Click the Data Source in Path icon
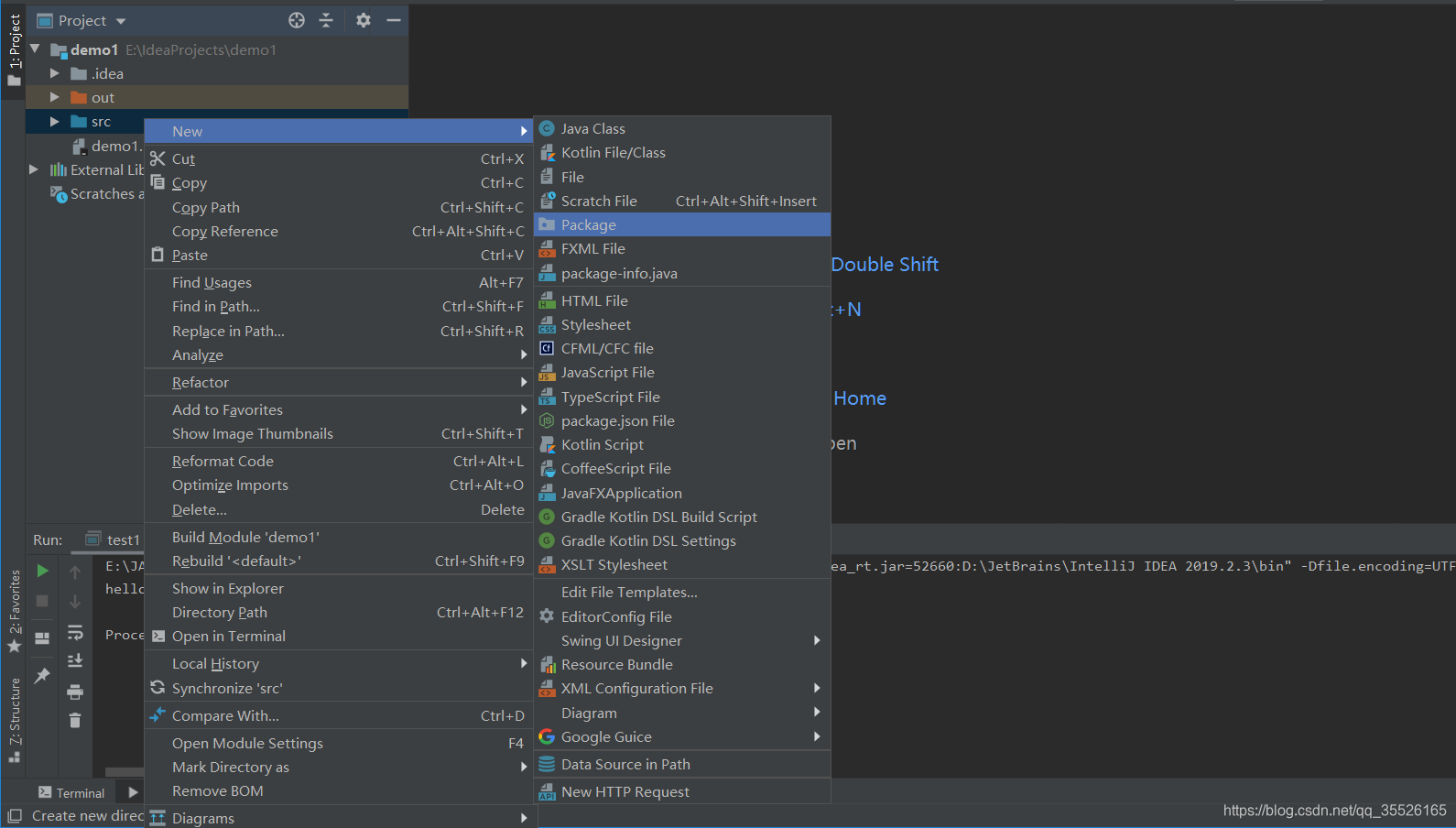 click(547, 764)
